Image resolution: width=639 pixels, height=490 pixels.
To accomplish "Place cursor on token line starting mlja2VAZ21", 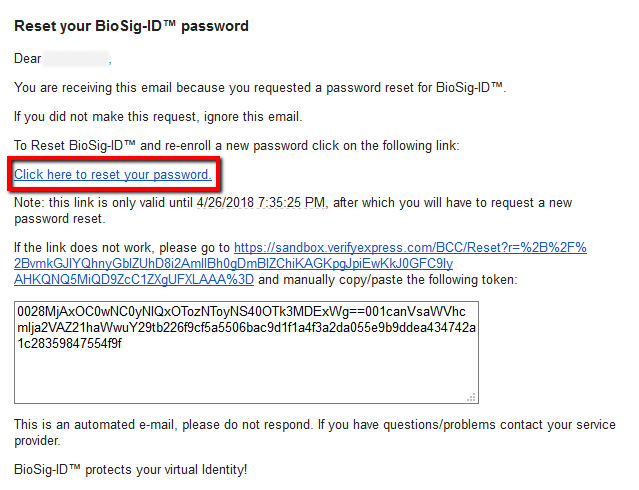I will [246, 327].
